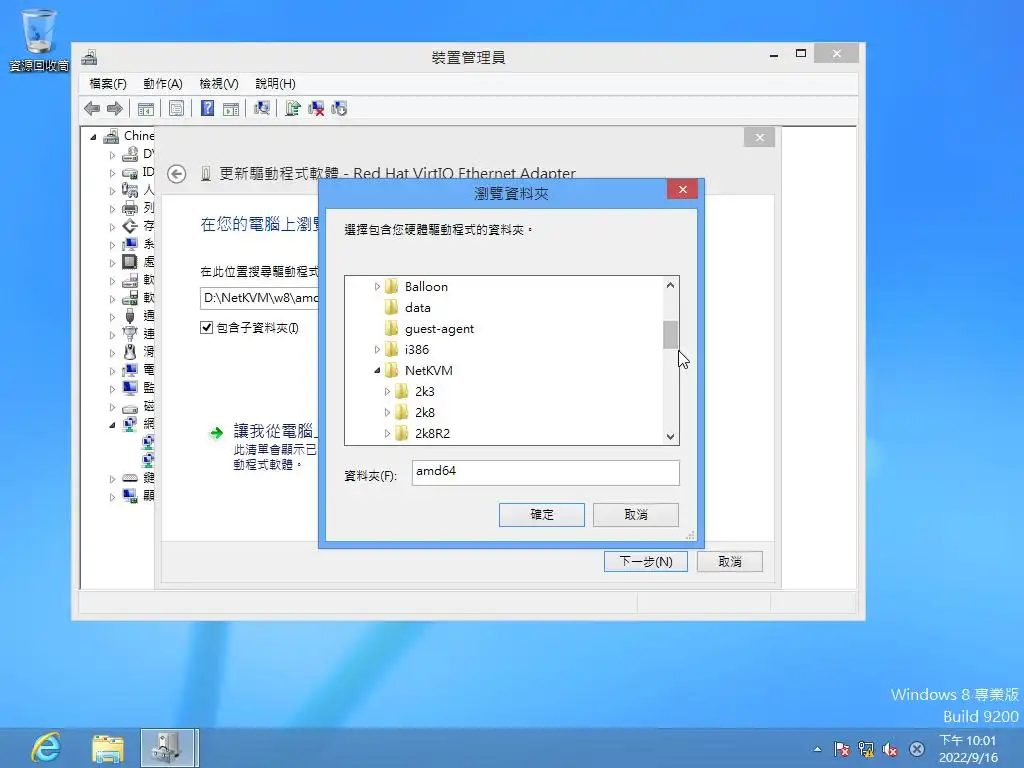Select the data folder
Viewport: 1024px width, 768px height.
417,308
